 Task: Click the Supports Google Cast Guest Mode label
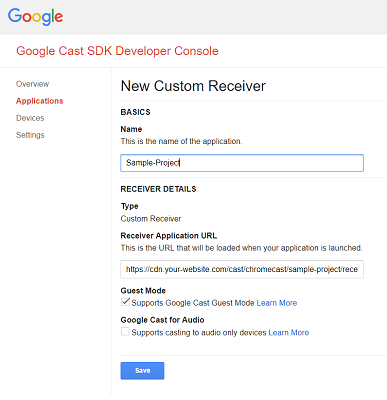coord(193,303)
